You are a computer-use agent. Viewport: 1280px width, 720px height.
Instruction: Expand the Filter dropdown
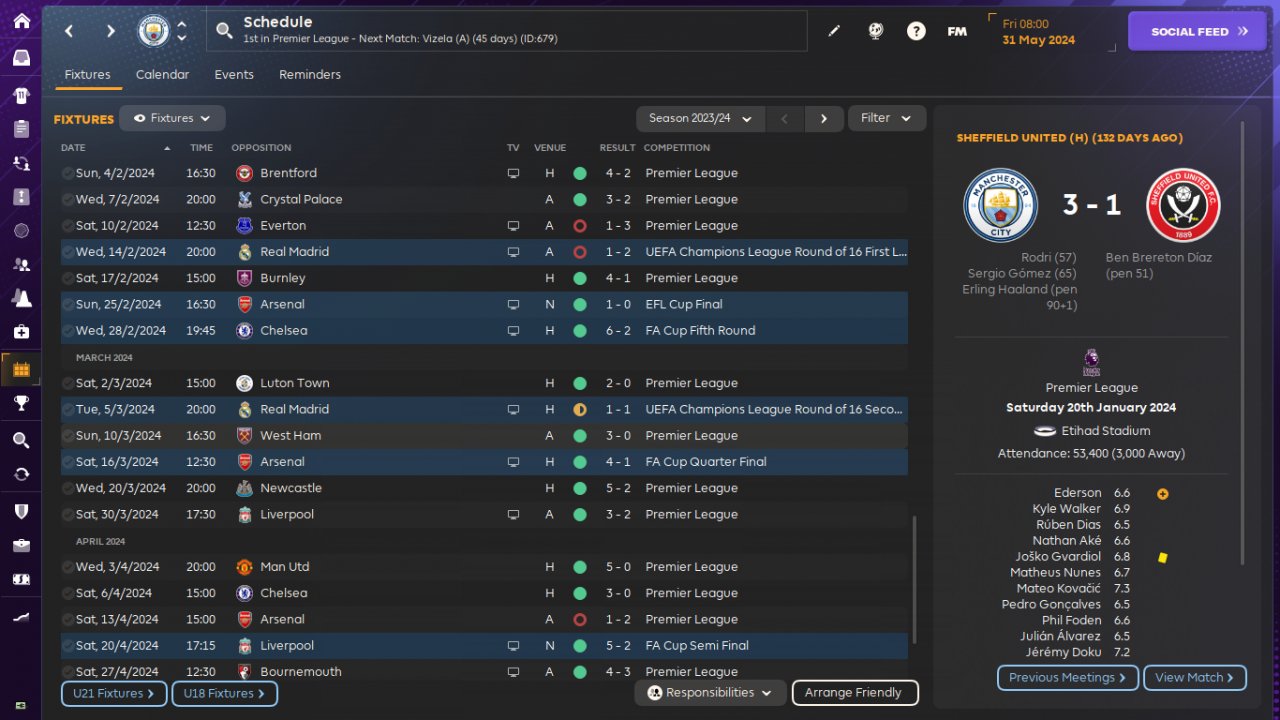[x=887, y=118]
